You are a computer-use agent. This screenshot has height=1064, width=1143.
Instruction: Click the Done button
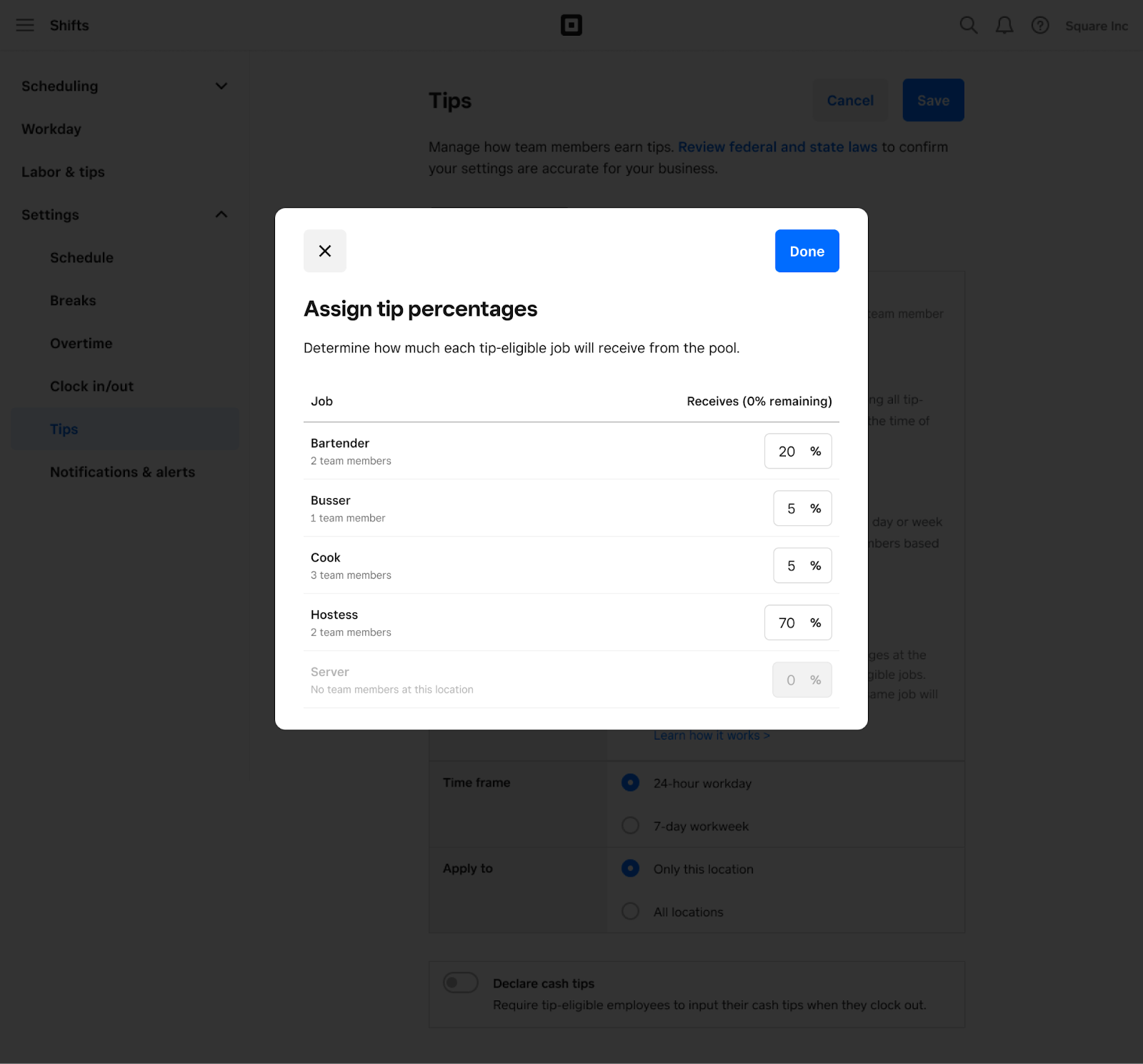pos(807,251)
